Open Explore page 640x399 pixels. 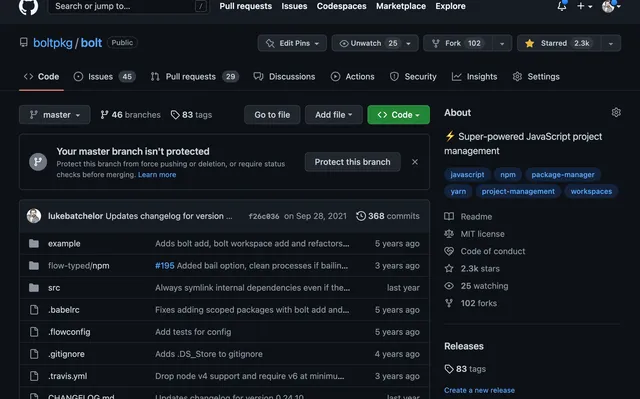[450, 6]
